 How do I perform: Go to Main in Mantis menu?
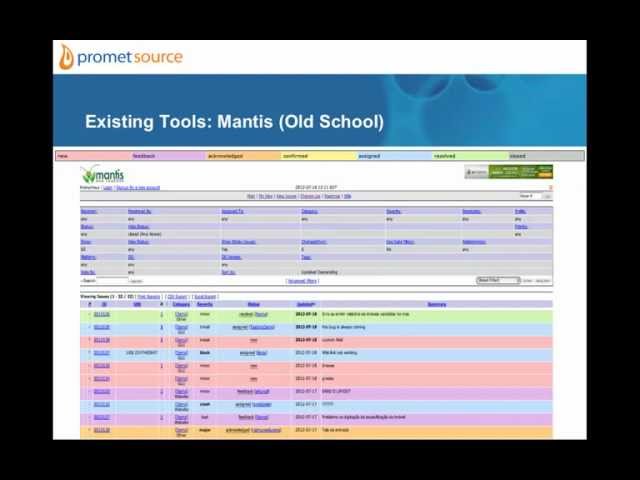(251, 196)
